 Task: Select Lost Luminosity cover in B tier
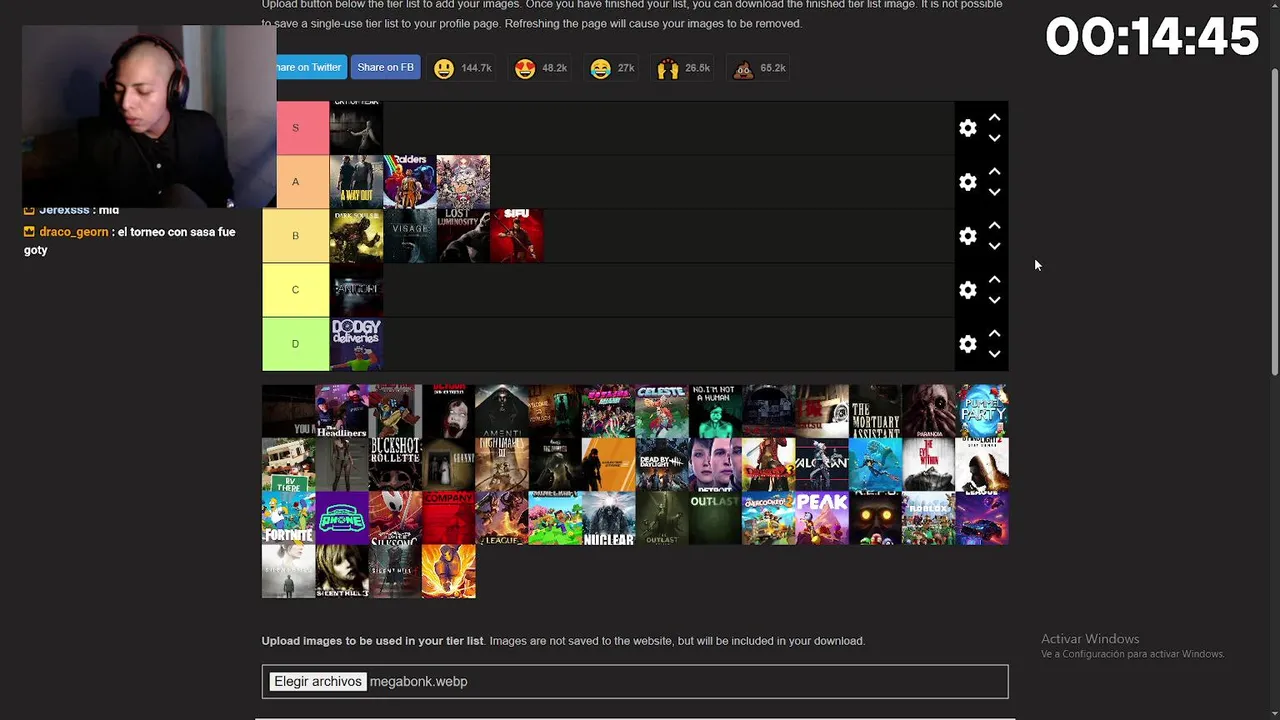[463, 236]
